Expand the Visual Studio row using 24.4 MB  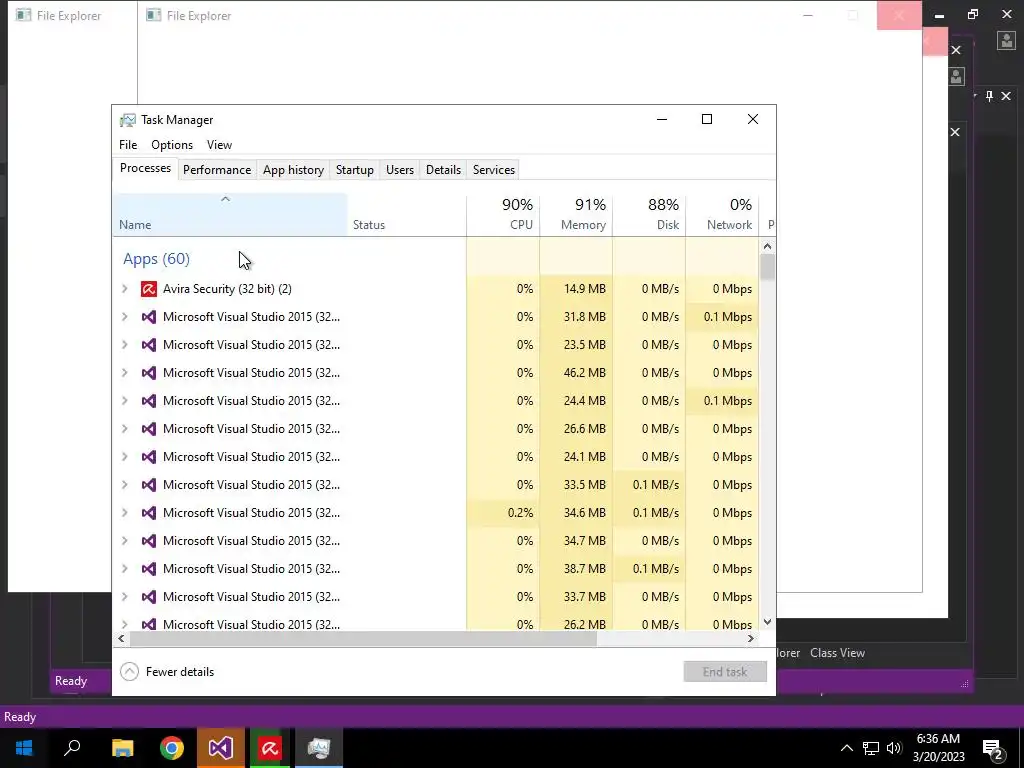click(125, 401)
